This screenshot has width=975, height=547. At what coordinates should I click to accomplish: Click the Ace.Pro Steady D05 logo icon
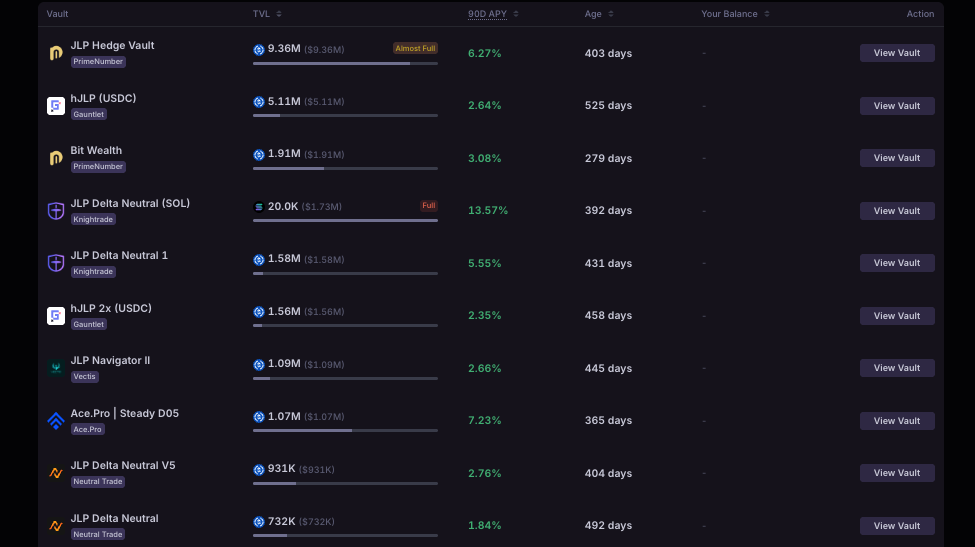(x=56, y=421)
